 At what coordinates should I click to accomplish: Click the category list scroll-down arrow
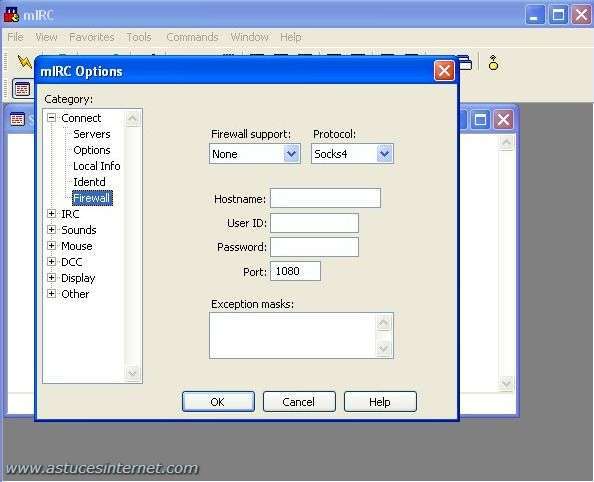pyautogui.click(x=132, y=373)
